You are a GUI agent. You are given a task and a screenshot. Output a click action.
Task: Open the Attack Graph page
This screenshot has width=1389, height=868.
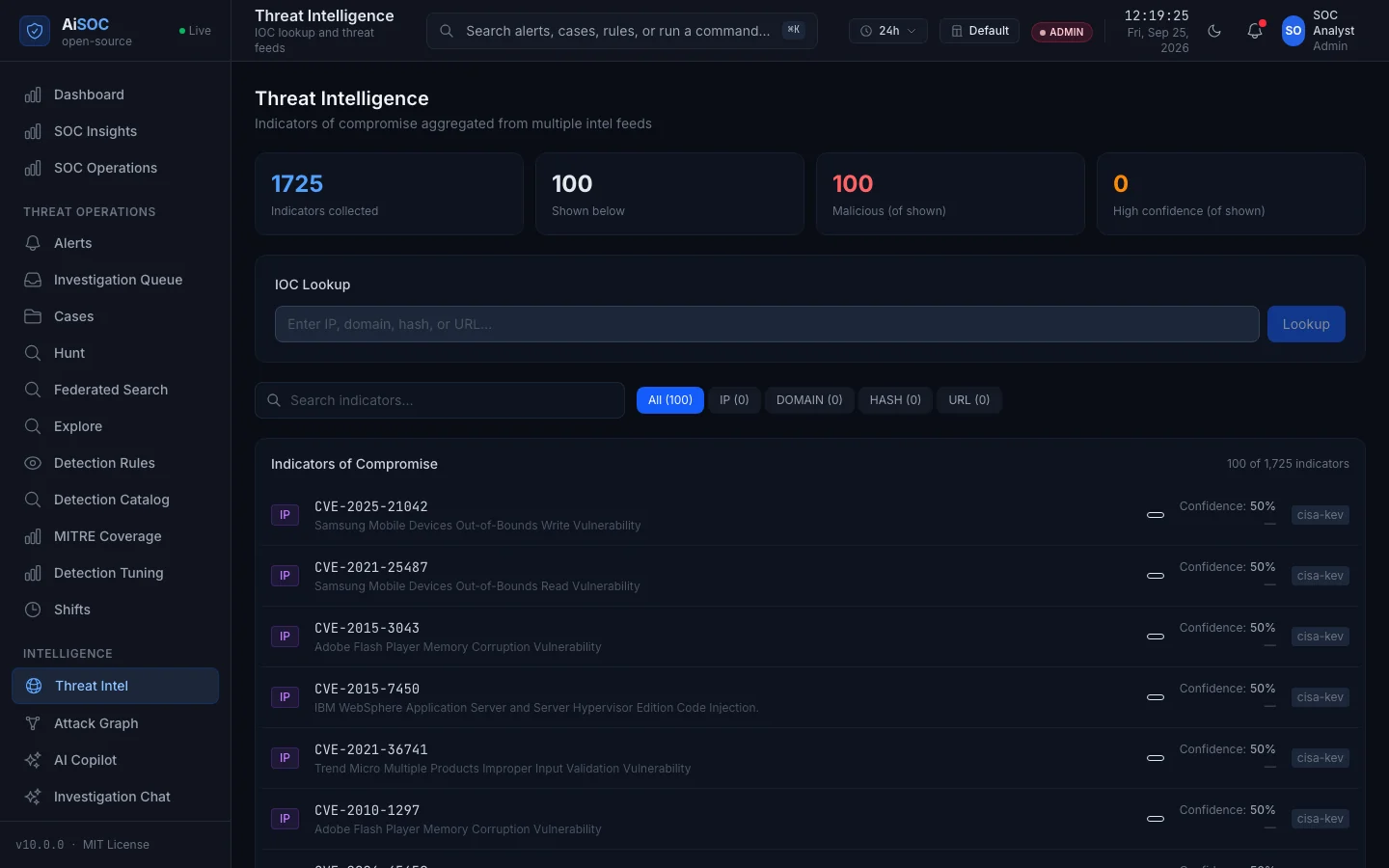tap(115, 723)
